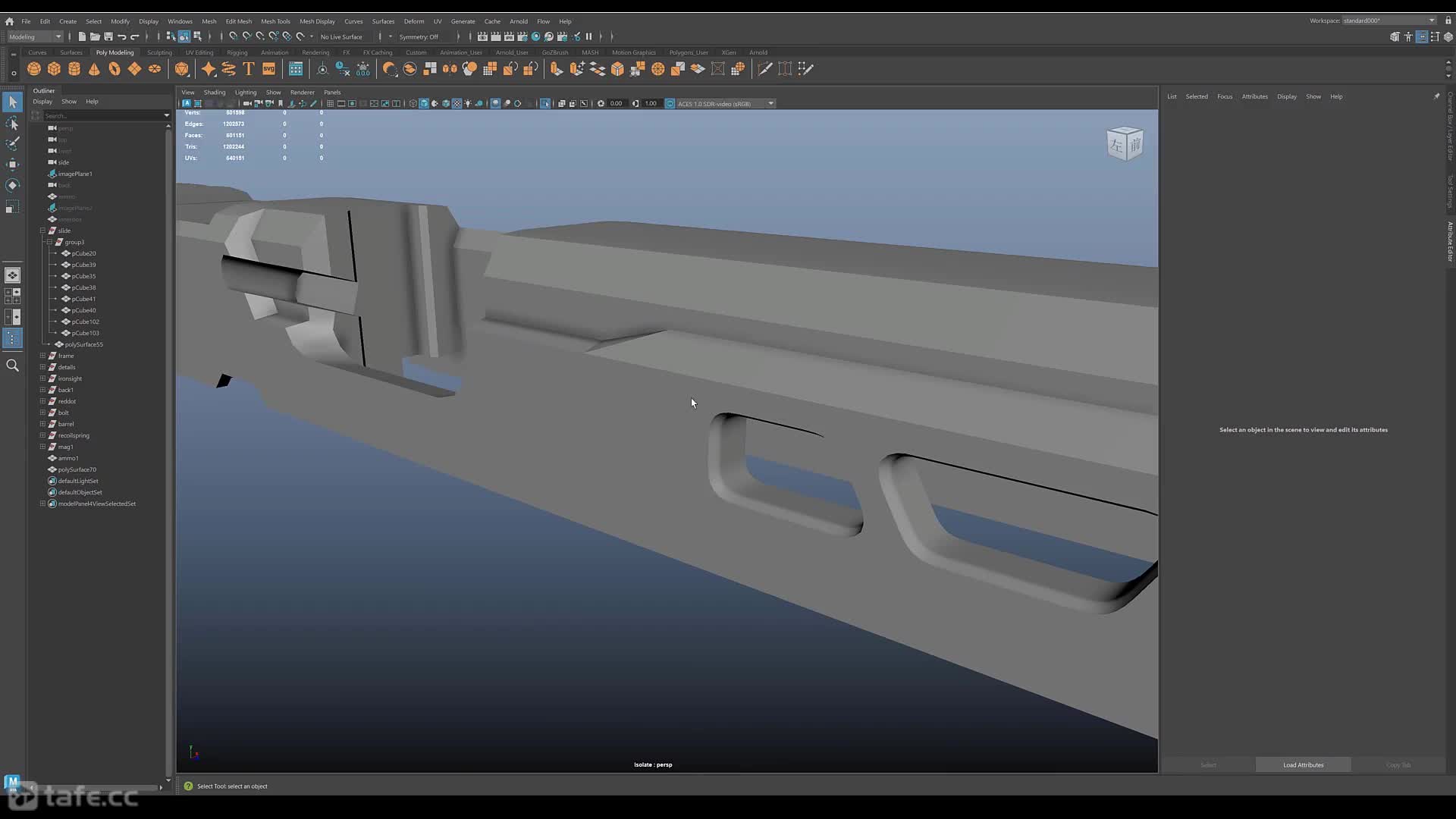Image resolution: width=1456 pixels, height=819 pixels.
Task: Expand the barrel group in Outliner
Action: (43, 424)
